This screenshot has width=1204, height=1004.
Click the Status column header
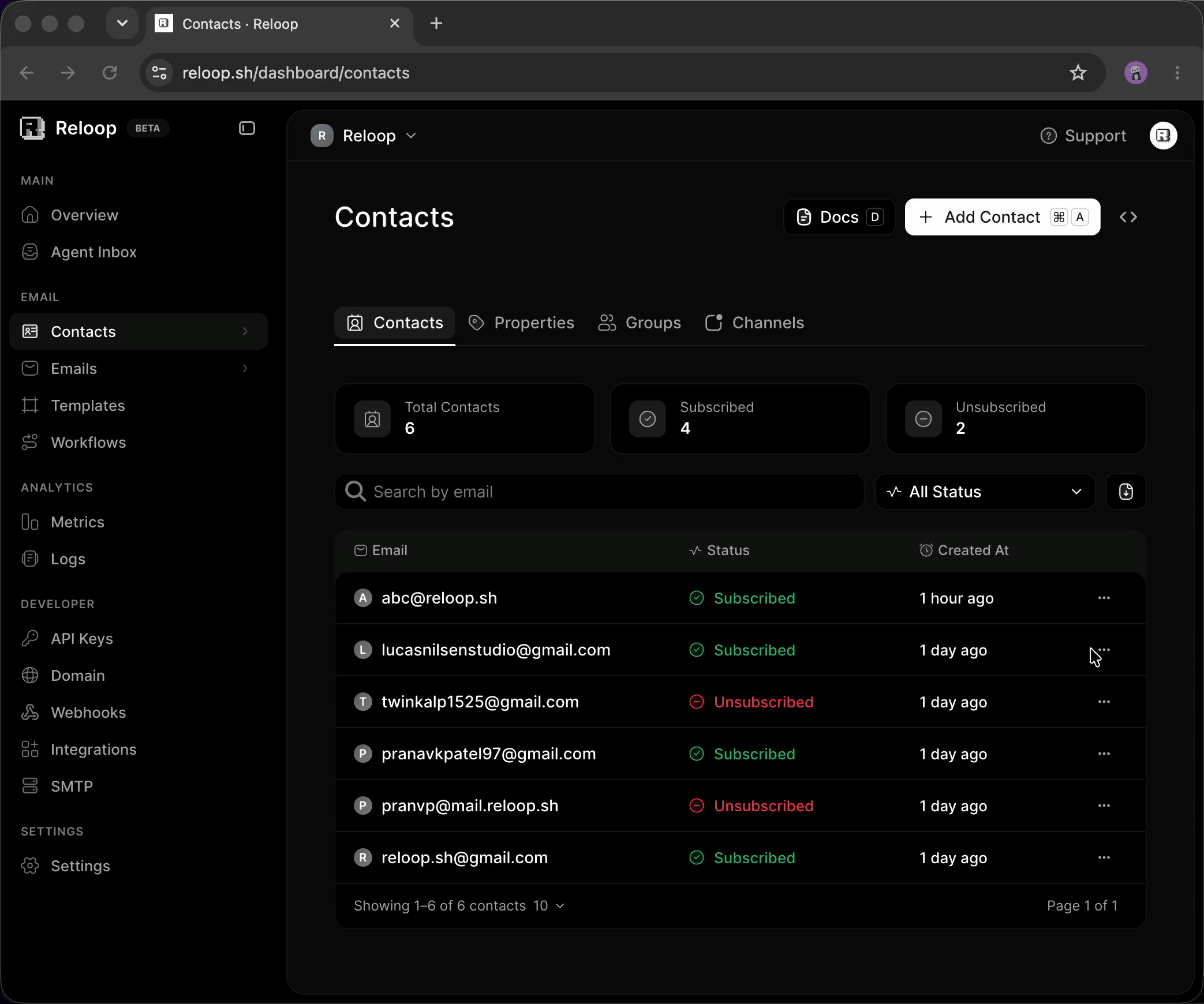pos(719,550)
